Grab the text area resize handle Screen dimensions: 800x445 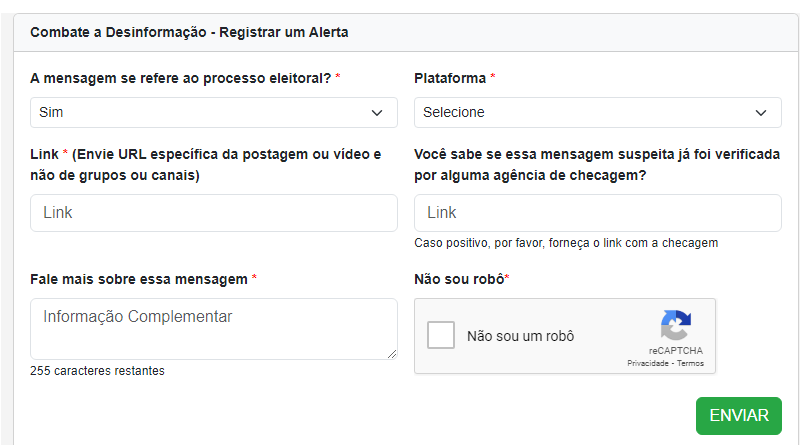tap(392, 353)
